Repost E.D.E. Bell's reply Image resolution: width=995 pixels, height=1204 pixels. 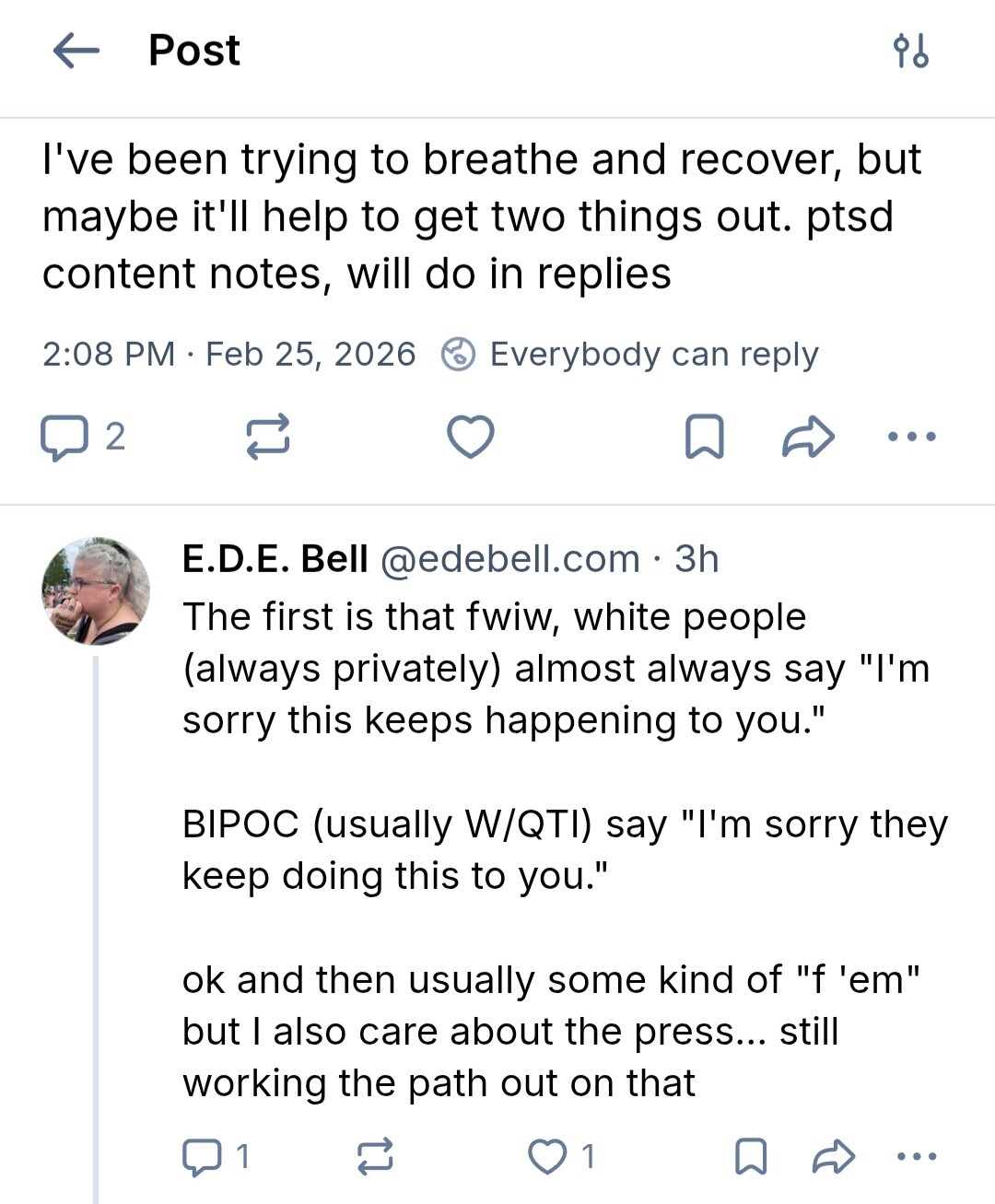pos(374,1156)
